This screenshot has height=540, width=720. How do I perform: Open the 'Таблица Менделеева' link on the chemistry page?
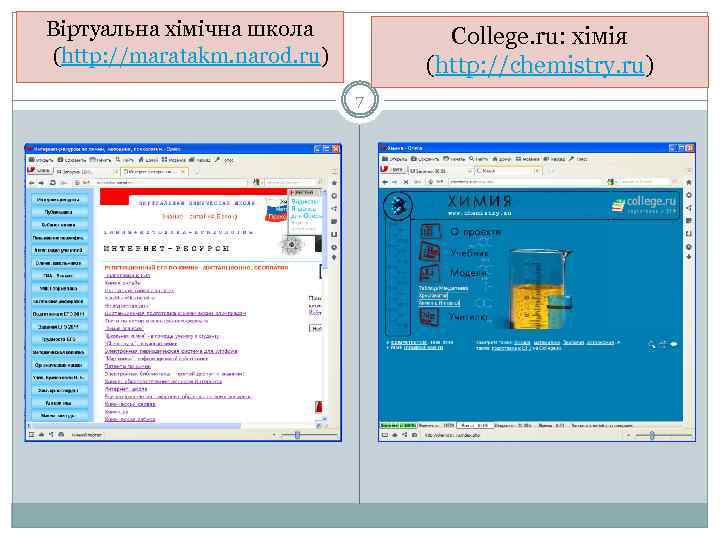[x=443, y=288]
